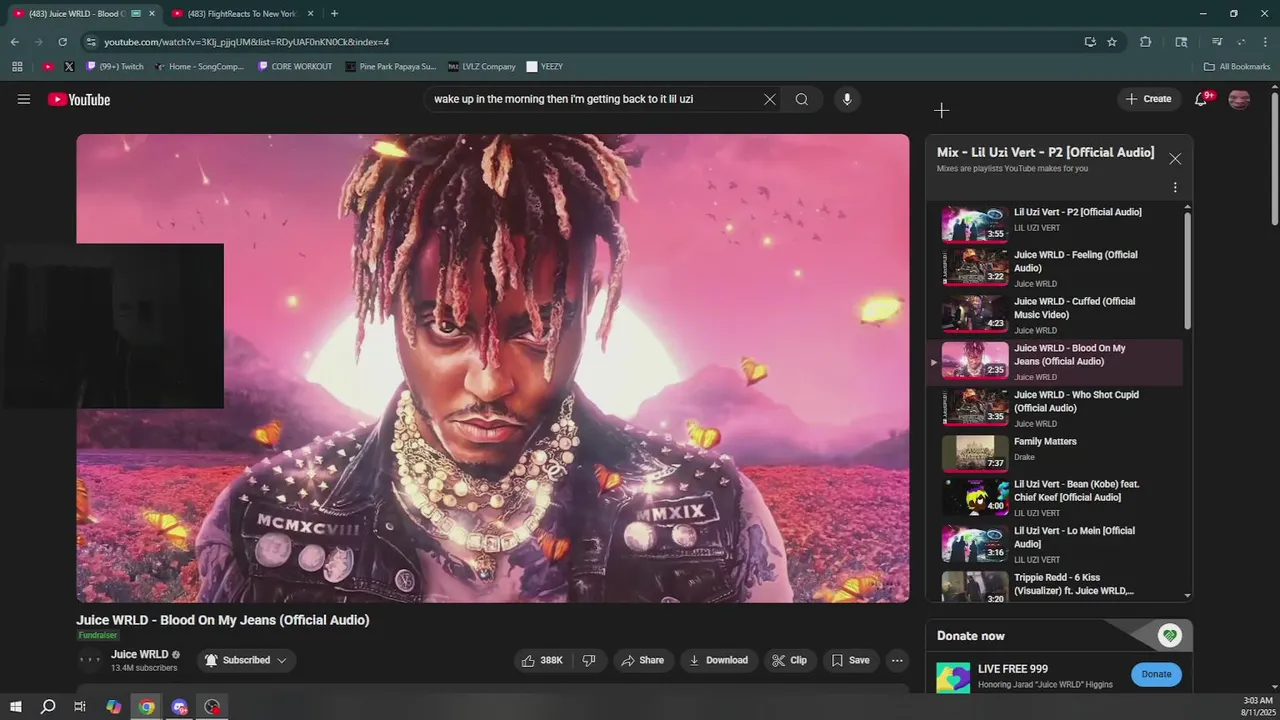1280x720 pixels.
Task: Open Home - SongComp bookmark
Action: [x=199, y=67]
